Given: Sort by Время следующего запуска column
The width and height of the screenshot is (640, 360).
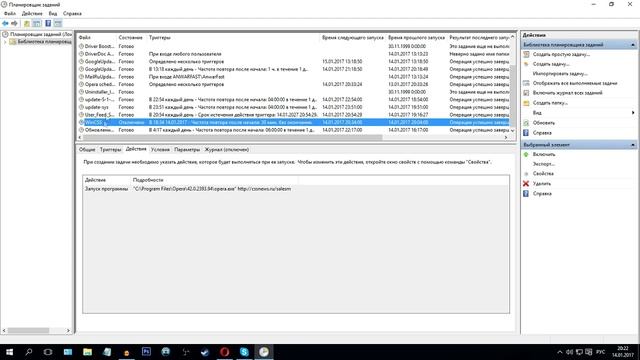Looking at the screenshot, I should point(353,38).
